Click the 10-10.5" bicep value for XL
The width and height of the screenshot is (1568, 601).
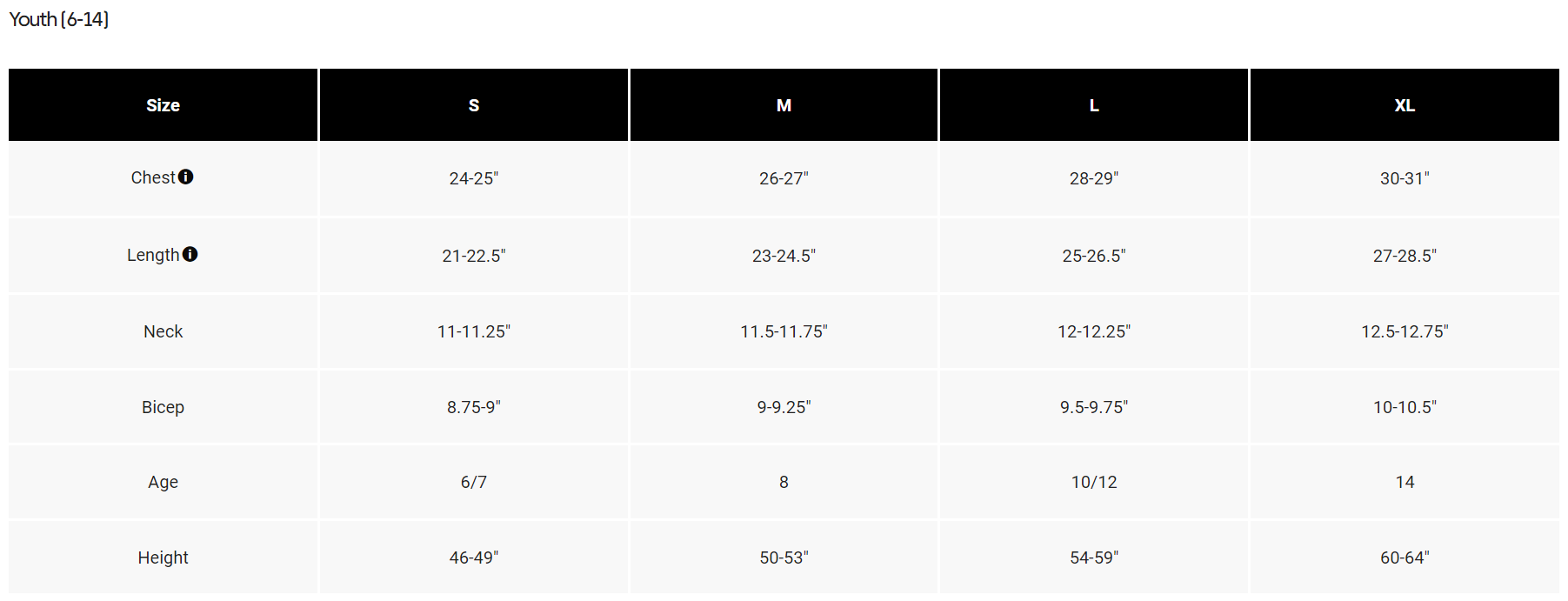1405,407
